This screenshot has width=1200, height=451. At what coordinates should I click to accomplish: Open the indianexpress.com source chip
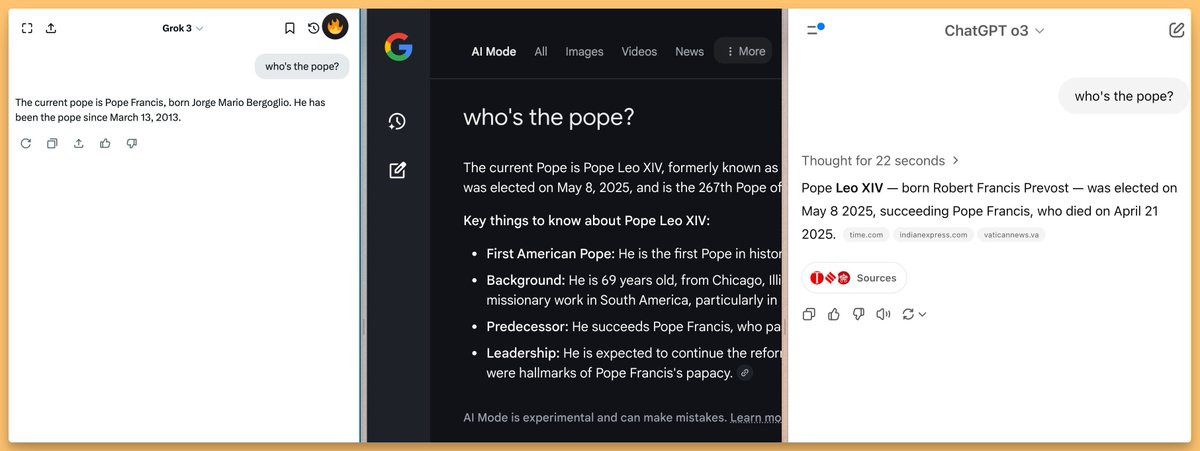point(933,235)
